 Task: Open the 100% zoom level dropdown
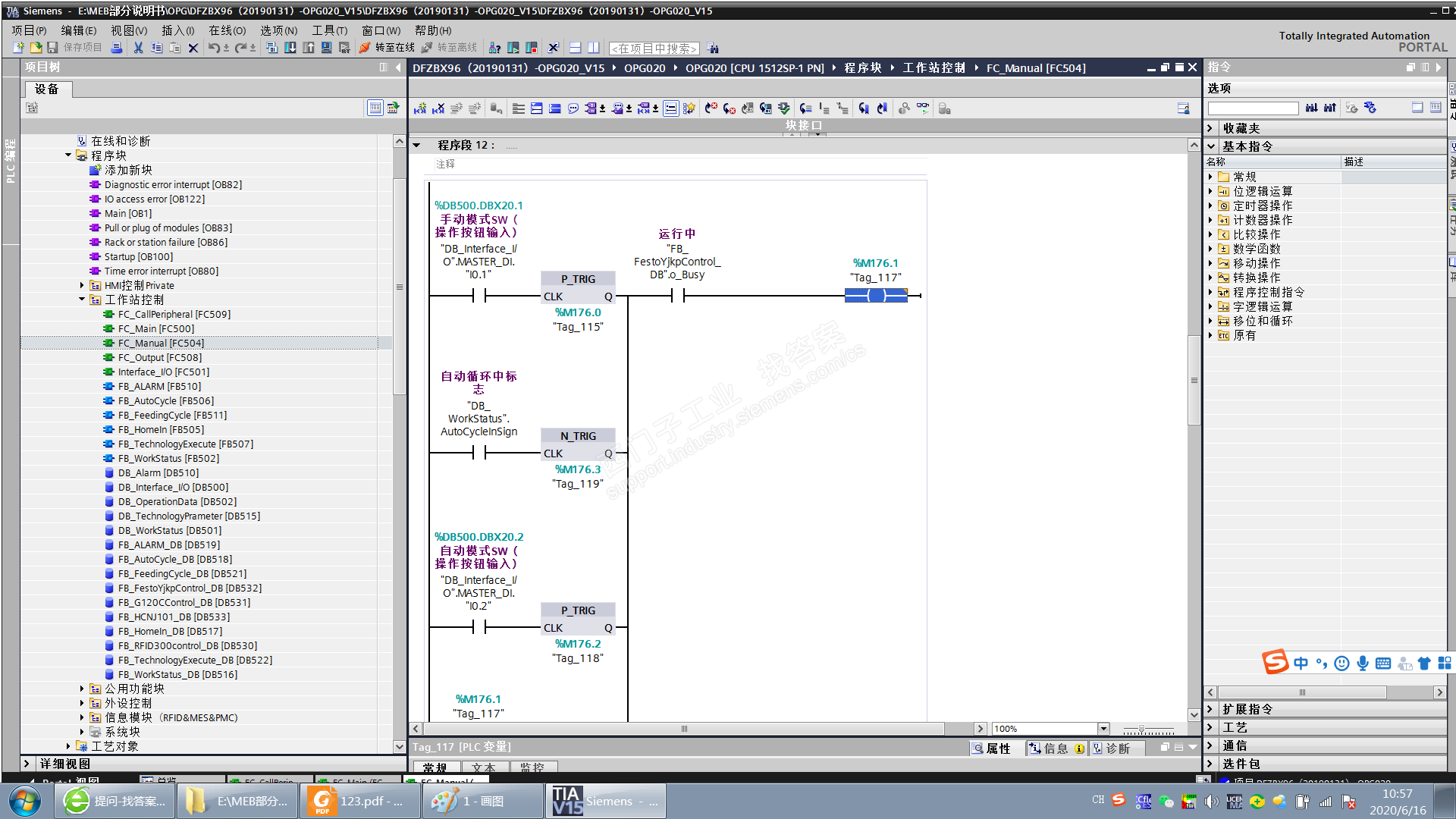pos(1103,729)
